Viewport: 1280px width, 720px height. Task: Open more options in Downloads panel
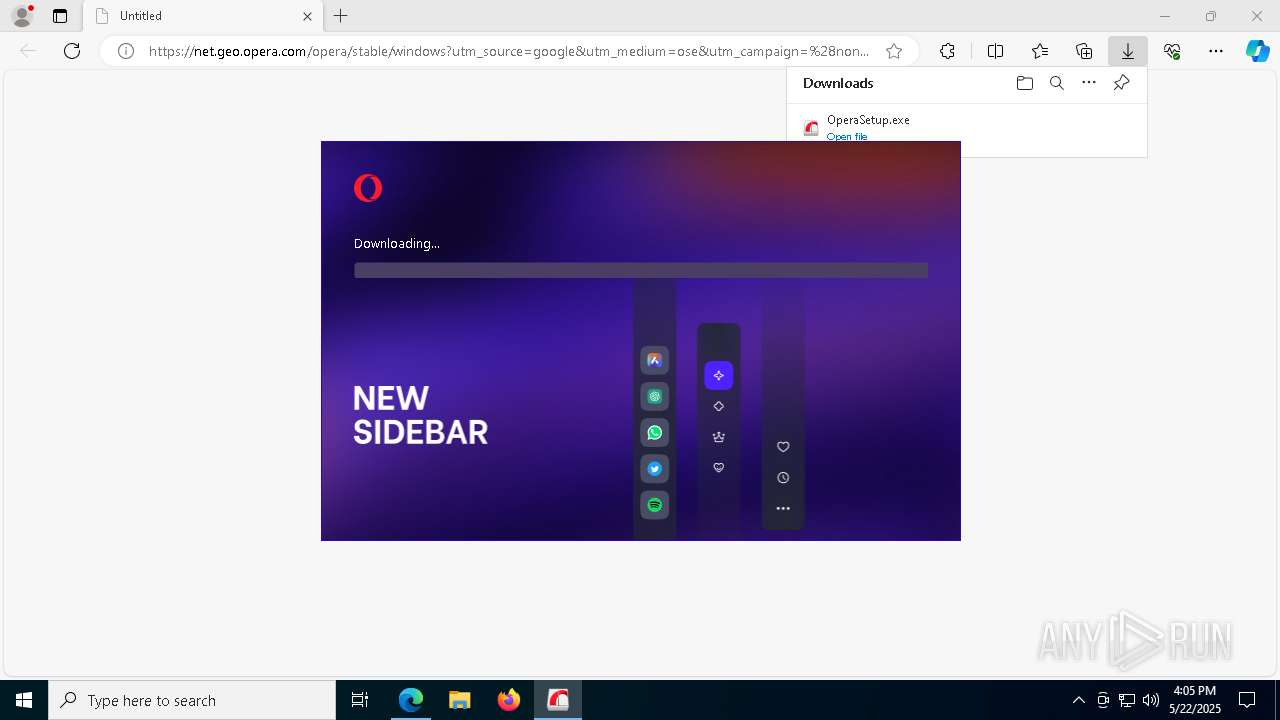(1089, 83)
